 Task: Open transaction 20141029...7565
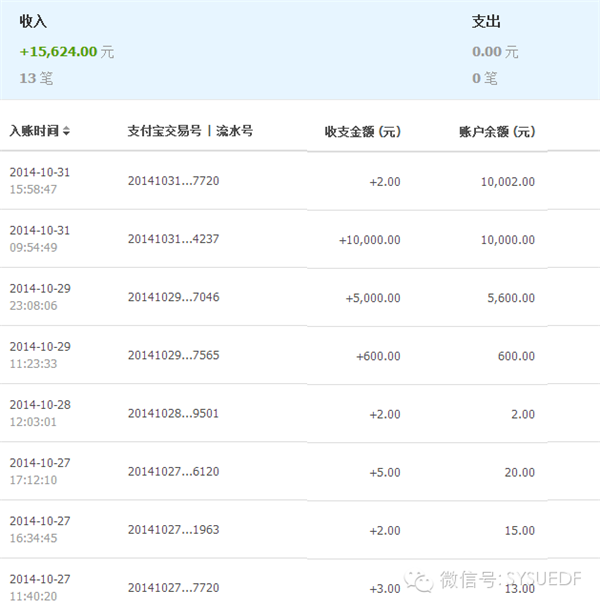coord(173,356)
